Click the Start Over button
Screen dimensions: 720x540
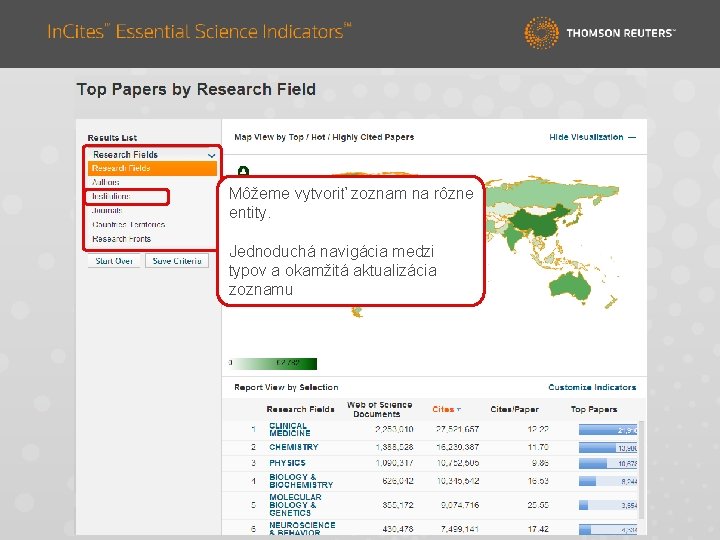tap(114, 261)
